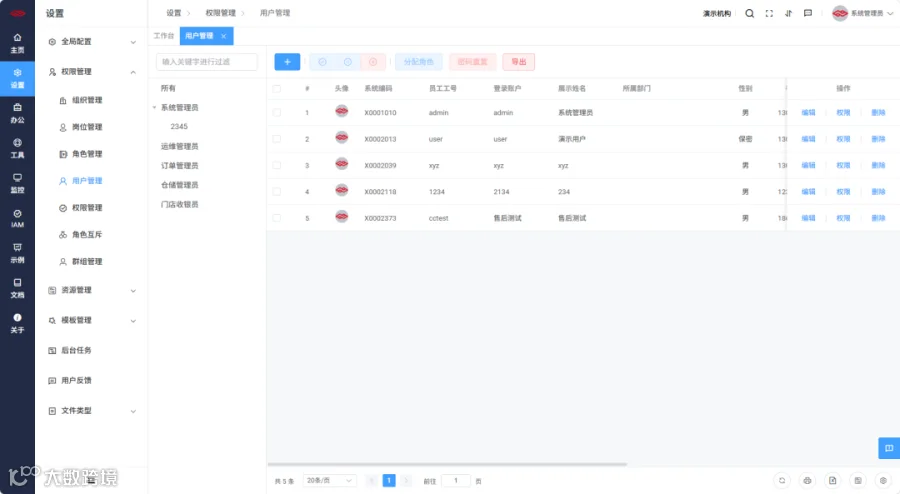Open 组织管理 menu item
The height and width of the screenshot is (494, 900).
coord(87,100)
